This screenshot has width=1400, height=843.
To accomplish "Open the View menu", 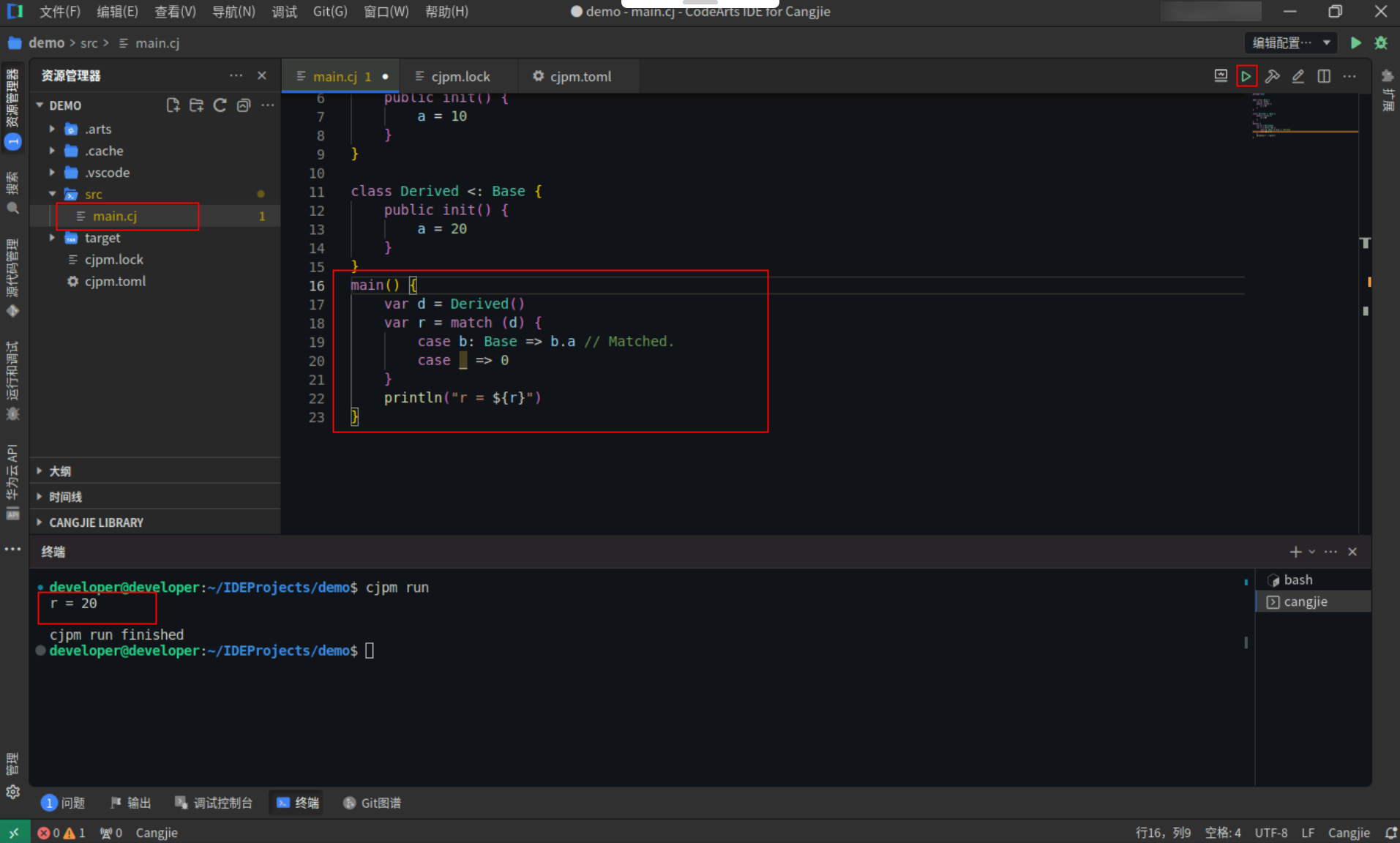I will pos(175,12).
